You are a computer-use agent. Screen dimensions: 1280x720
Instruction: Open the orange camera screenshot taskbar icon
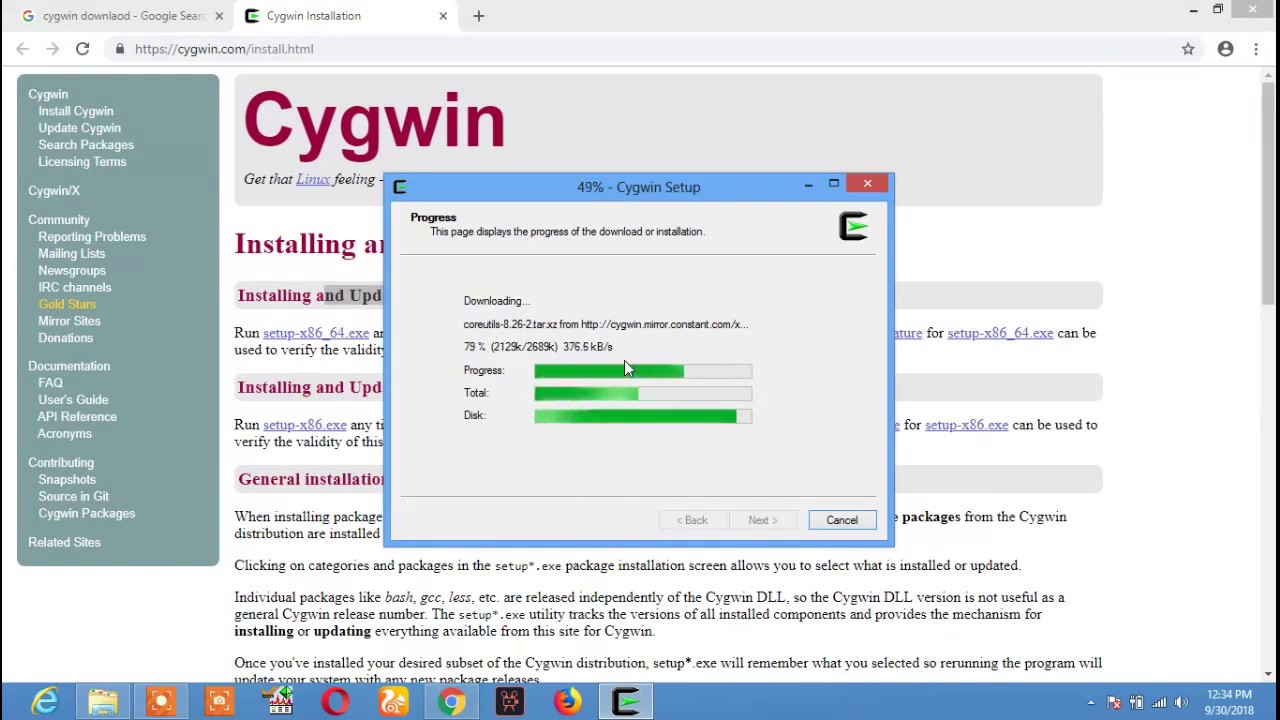219,701
